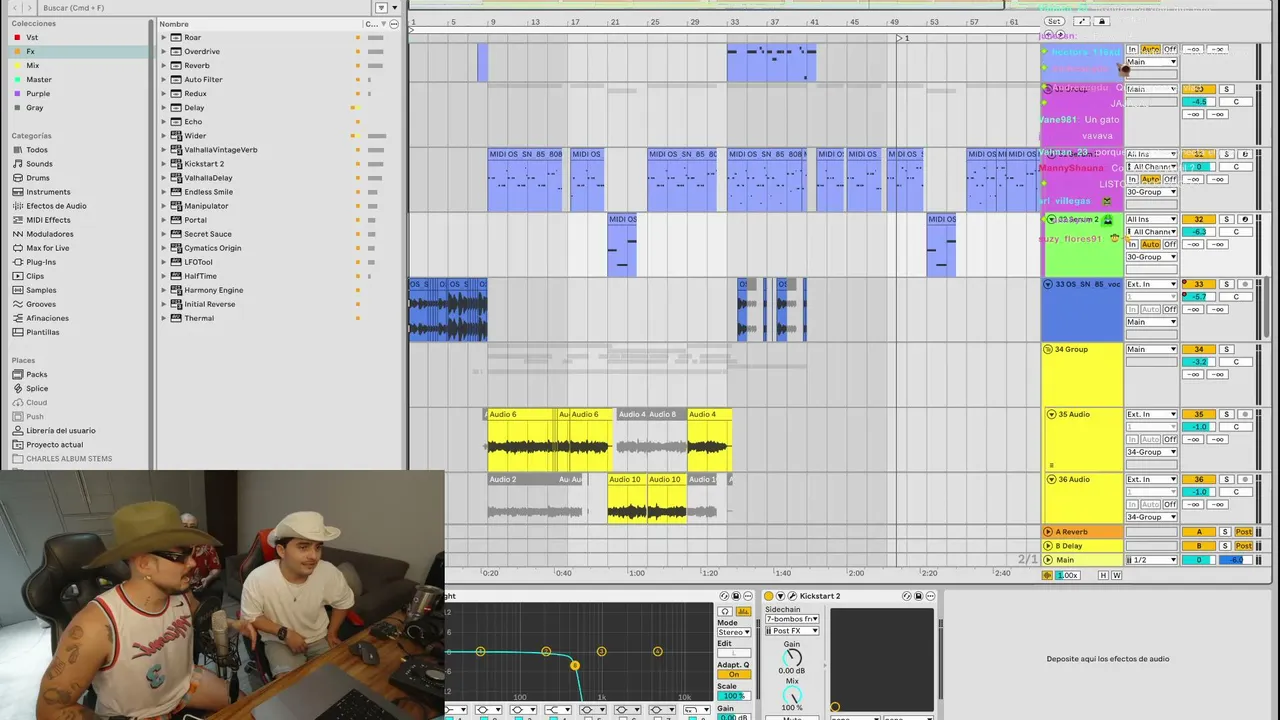This screenshot has width=1280, height=720.
Task: Toggle the Post button on A Reverb
Action: 1244,532
